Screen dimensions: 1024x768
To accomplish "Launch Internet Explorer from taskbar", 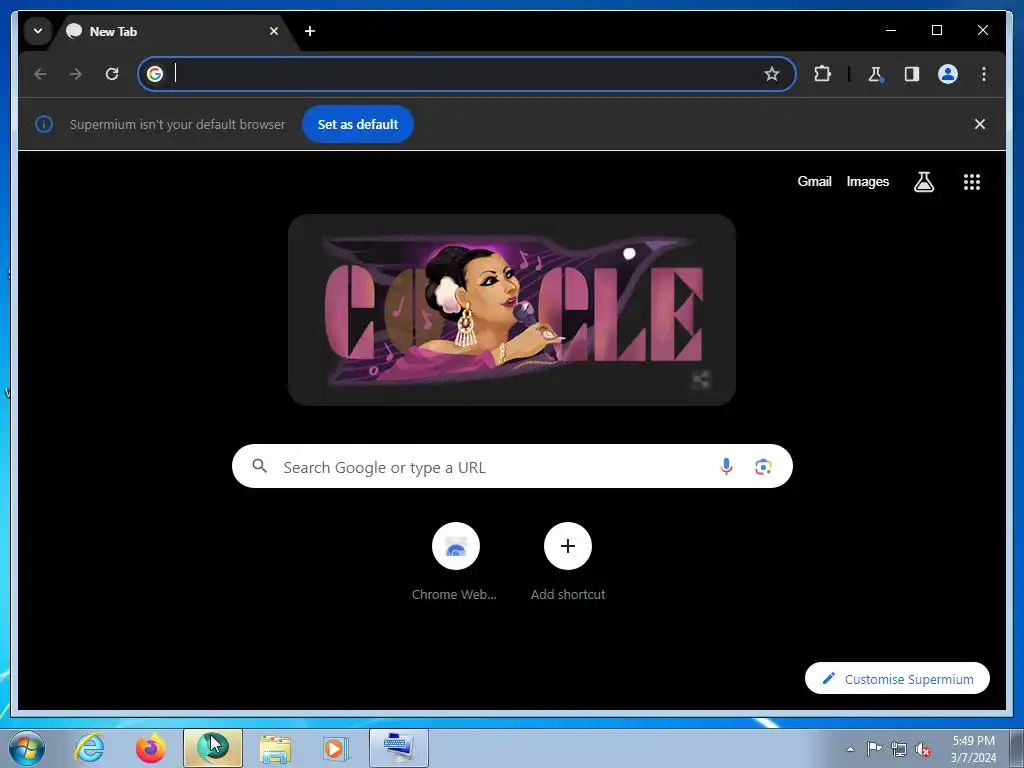I will [x=89, y=748].
